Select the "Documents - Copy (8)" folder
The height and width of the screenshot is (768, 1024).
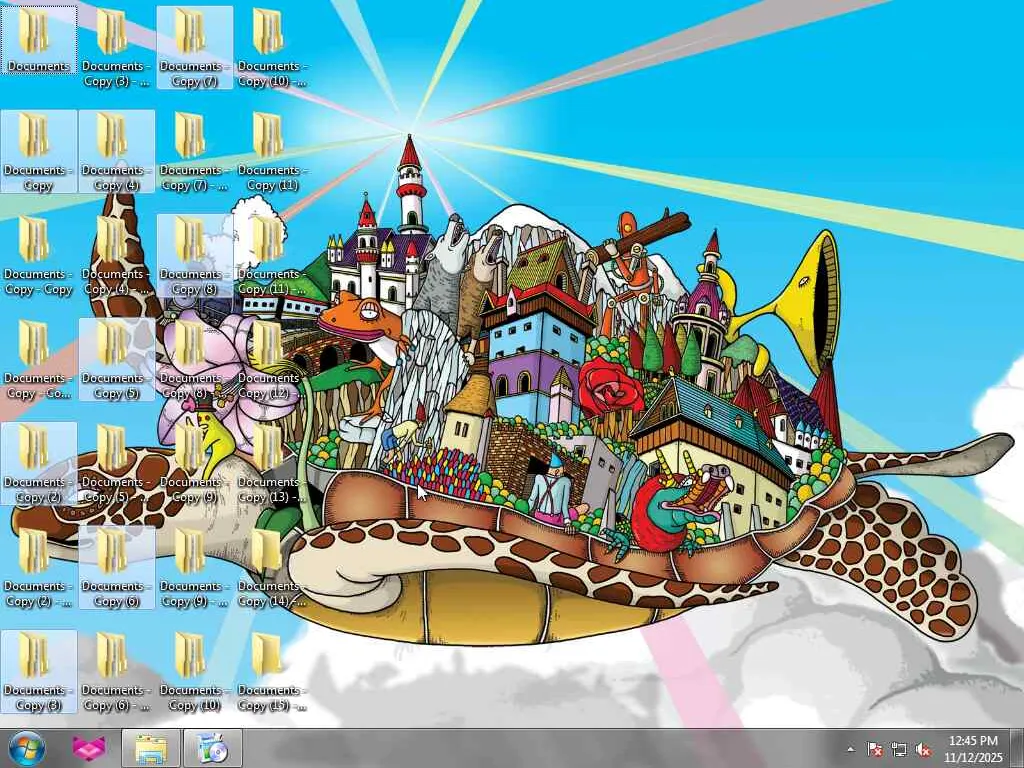click(195, 255)
